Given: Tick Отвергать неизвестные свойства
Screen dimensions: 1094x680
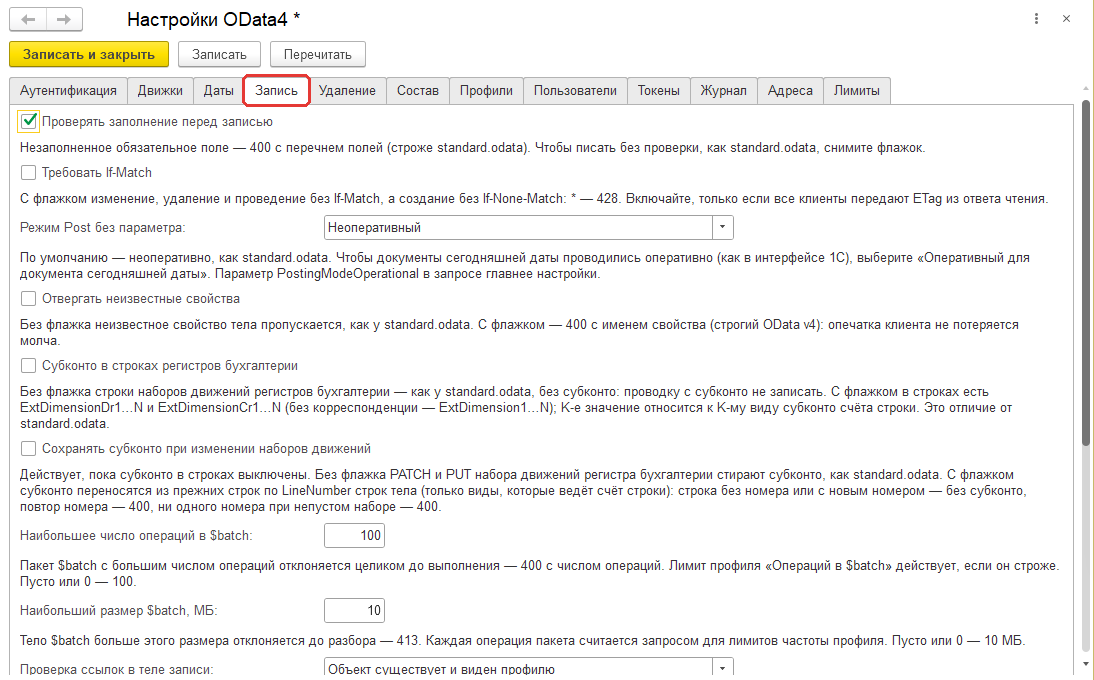Looking at the screenshot, I should [x=29, y=299].
